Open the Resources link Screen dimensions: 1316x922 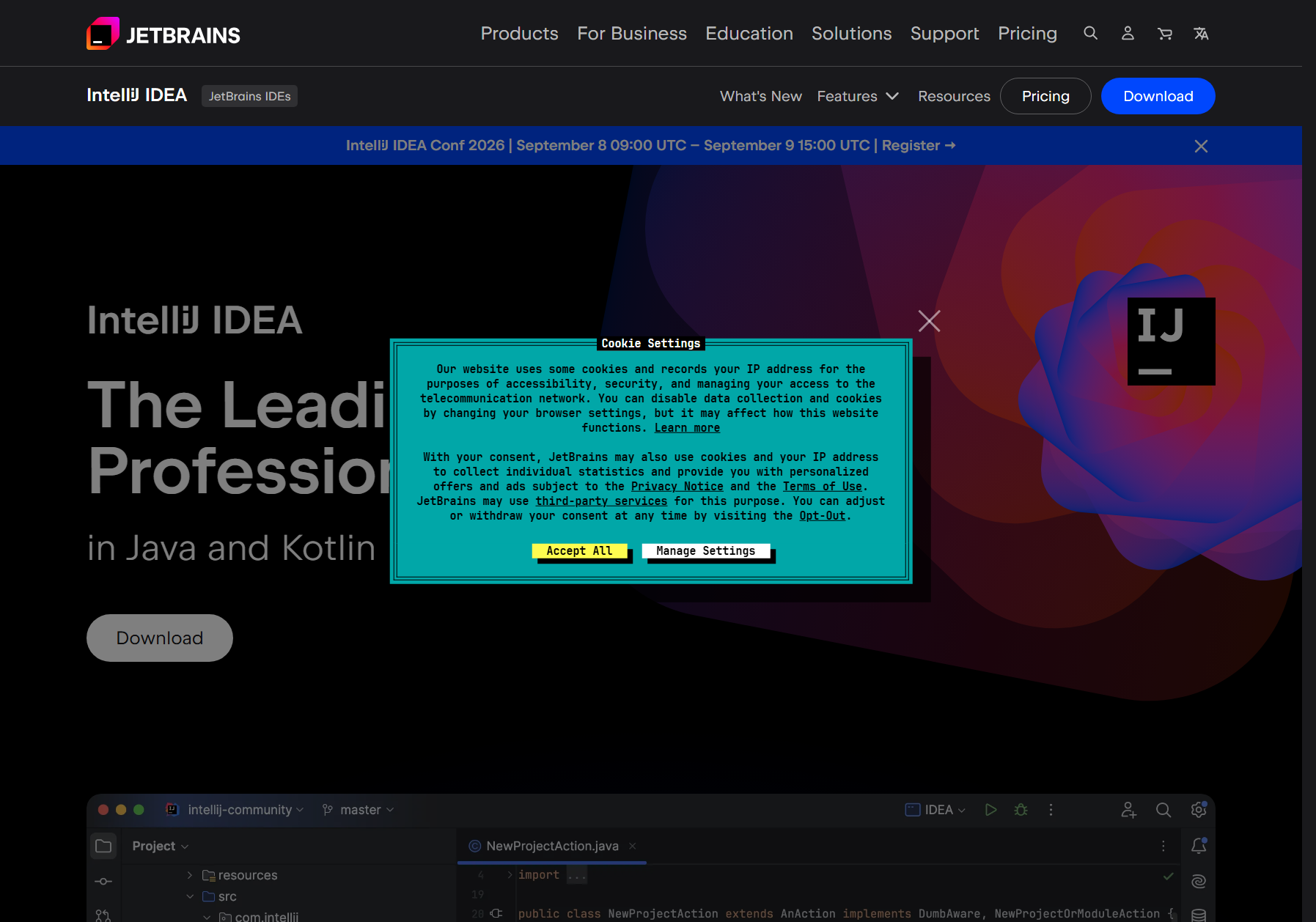tap(954, 96)
